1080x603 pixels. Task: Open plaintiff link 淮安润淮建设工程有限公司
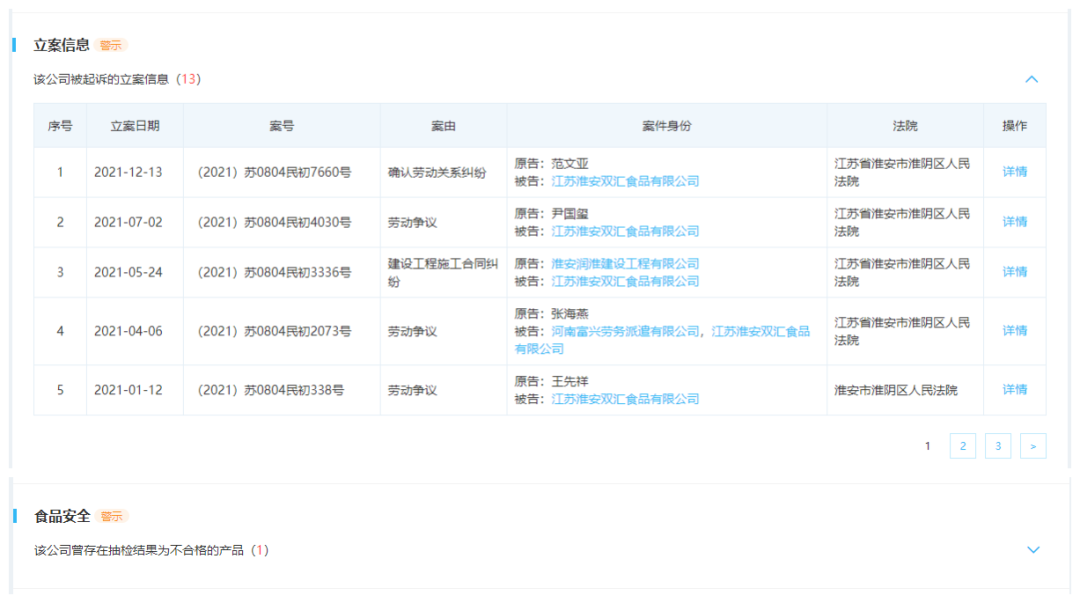(x=625, y=264)
